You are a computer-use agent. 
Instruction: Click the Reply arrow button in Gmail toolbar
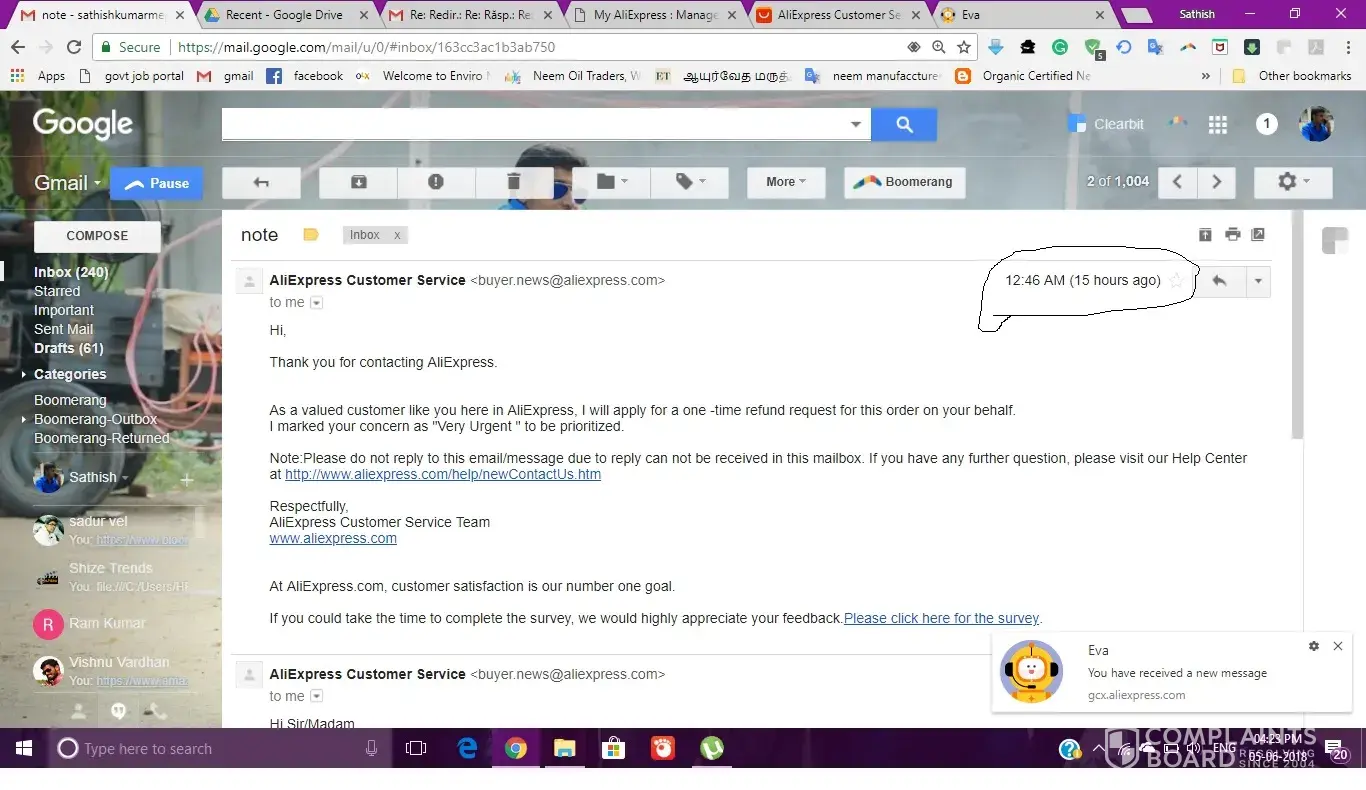point(261,182)
